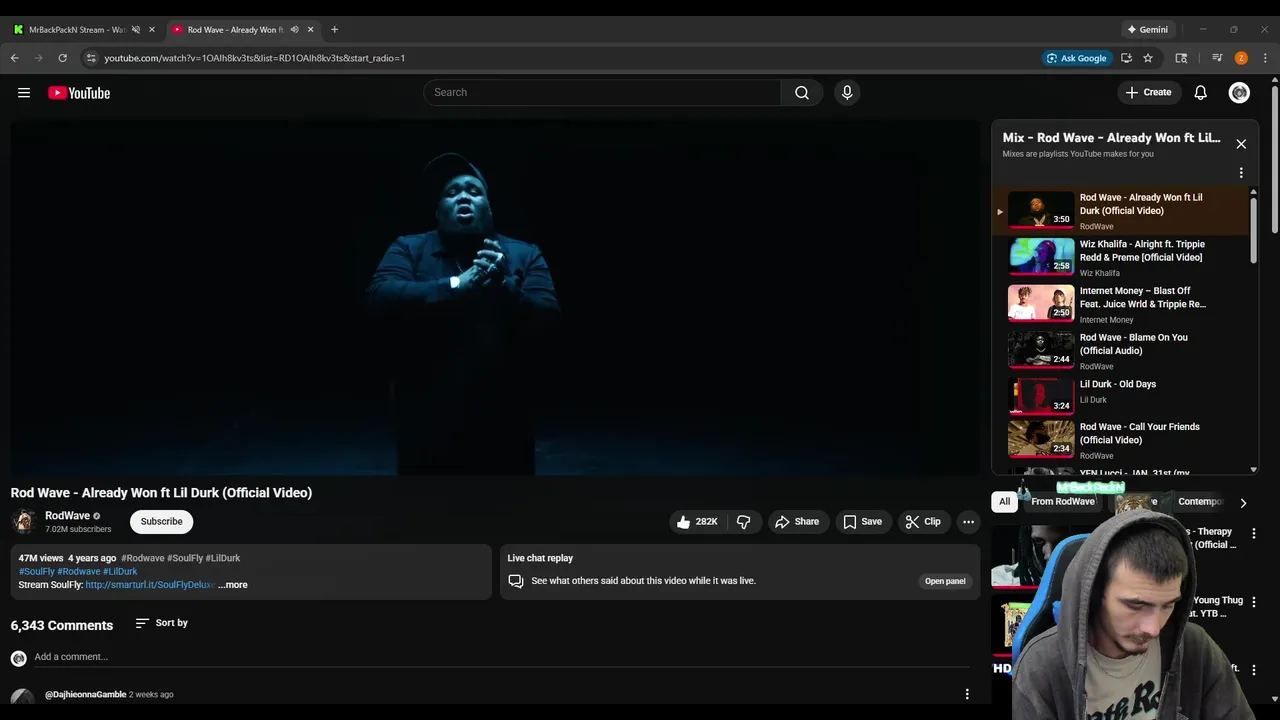
Task: Start voice search with microphone icon
Action: pyautogui.click(x=847, y=92)
